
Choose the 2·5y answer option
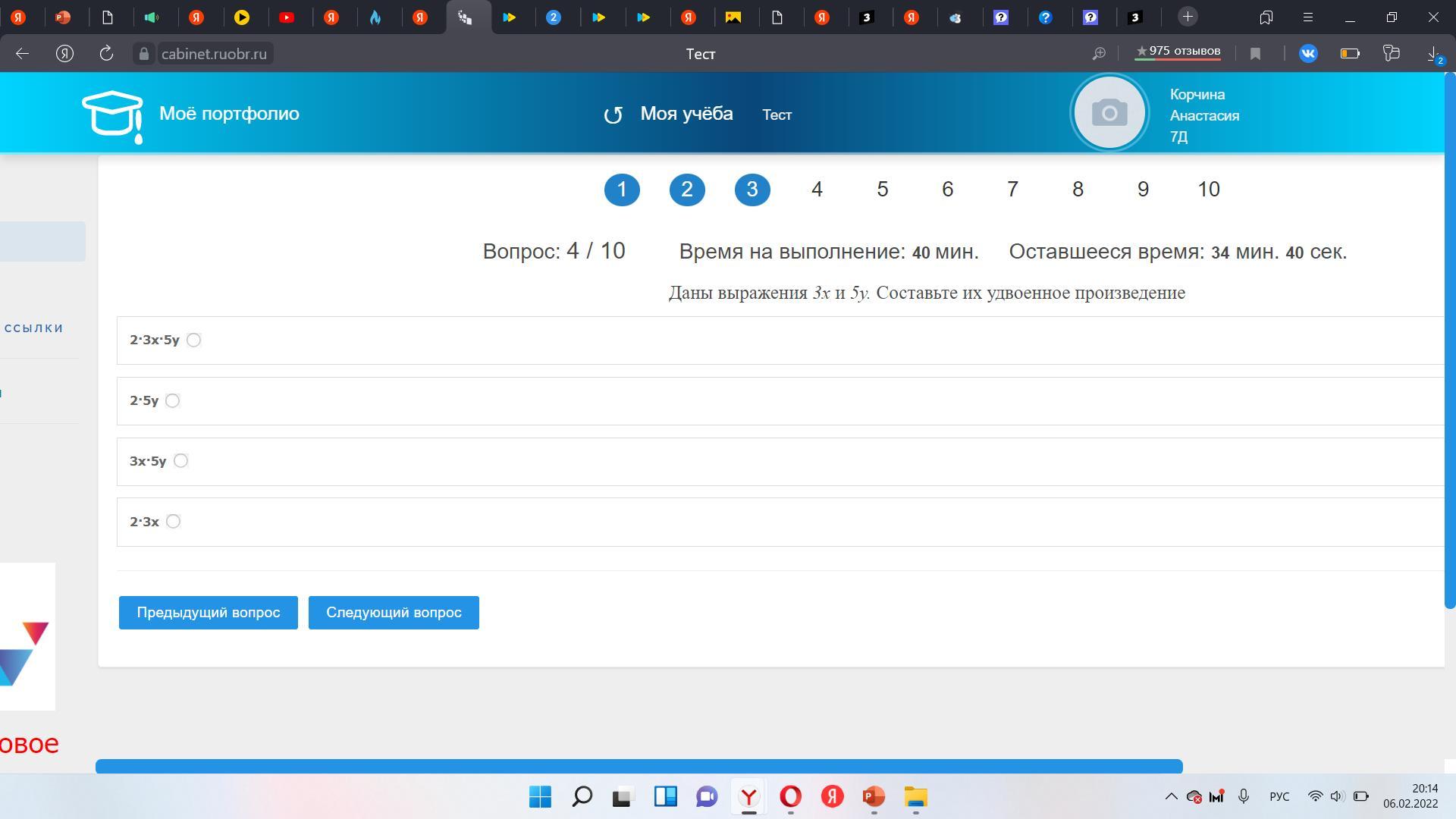(172, 400)
